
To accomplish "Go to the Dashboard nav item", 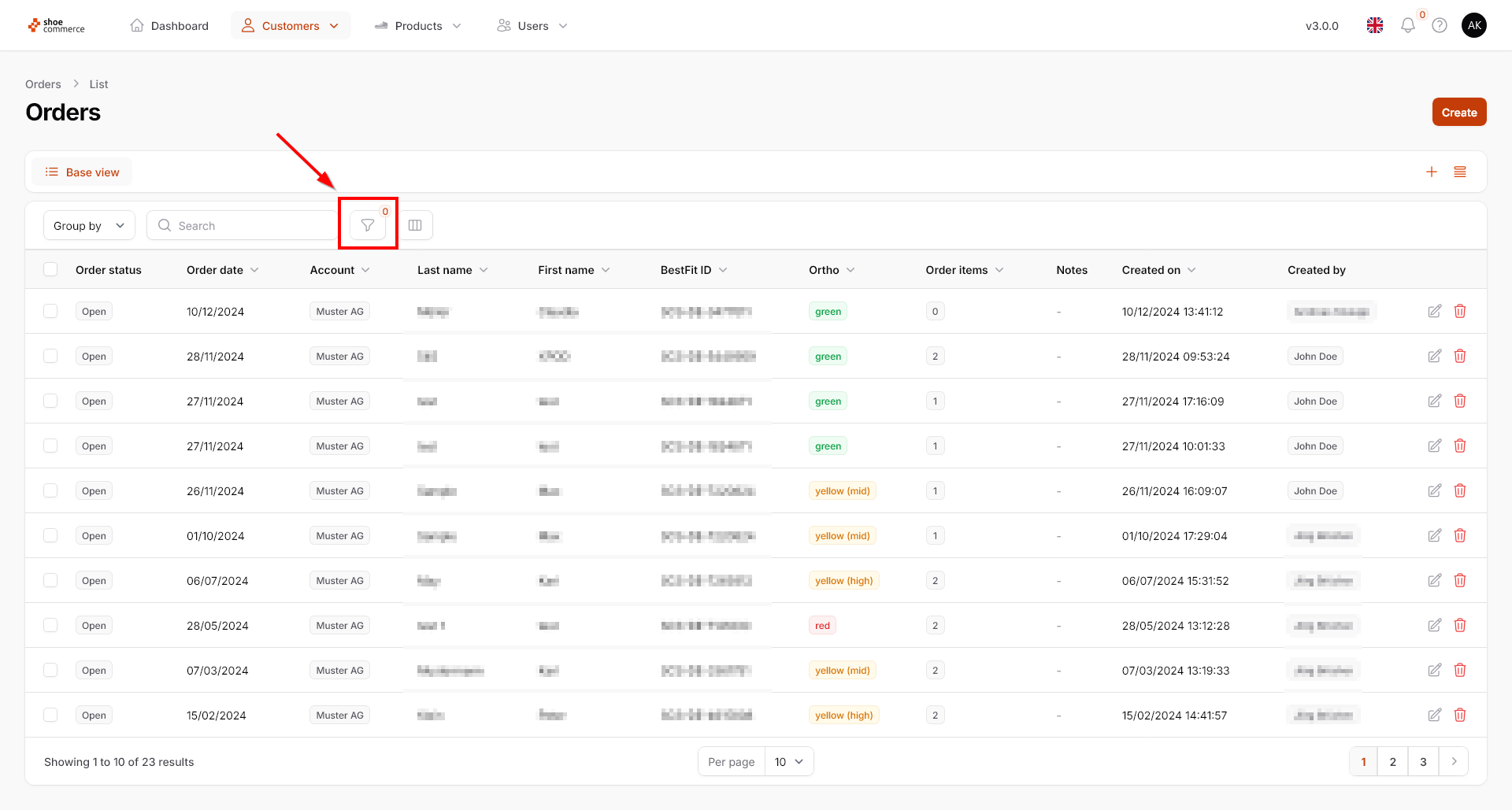I will point(169,25).
